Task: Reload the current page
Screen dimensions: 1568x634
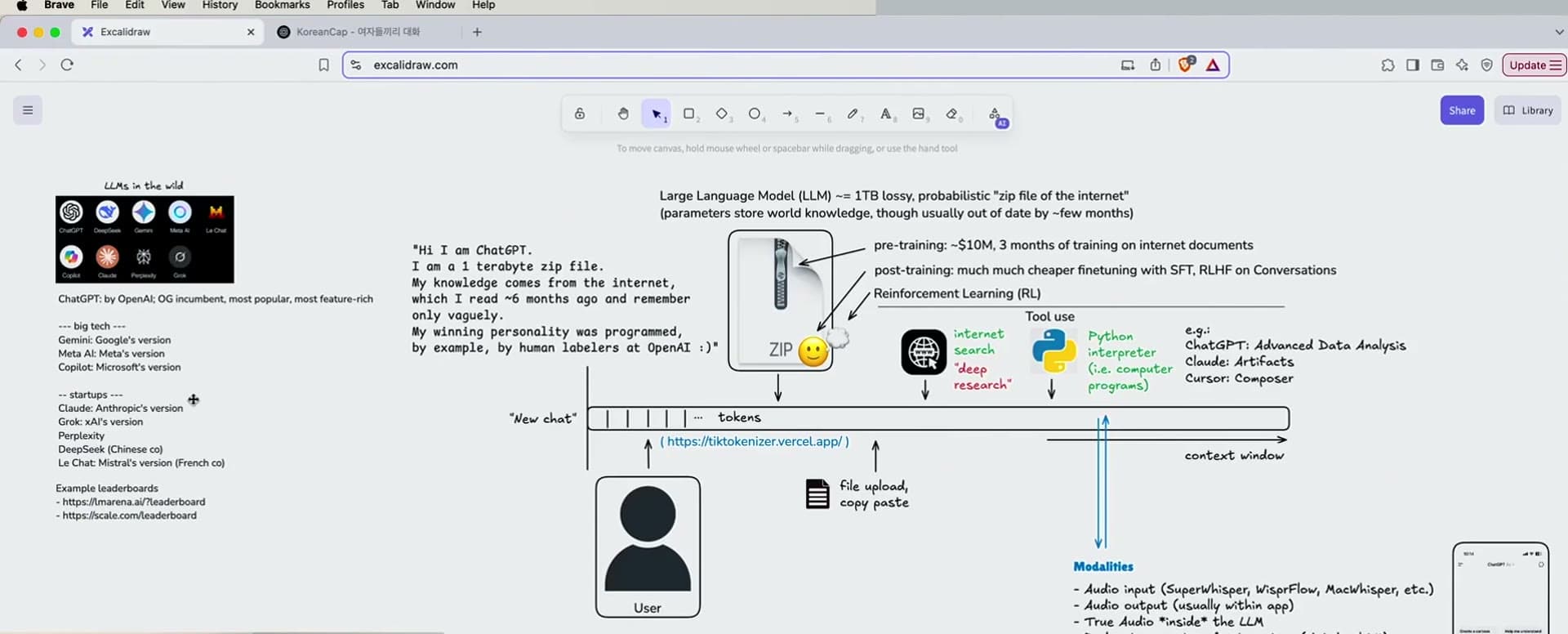Action: (x=67, y=65)
